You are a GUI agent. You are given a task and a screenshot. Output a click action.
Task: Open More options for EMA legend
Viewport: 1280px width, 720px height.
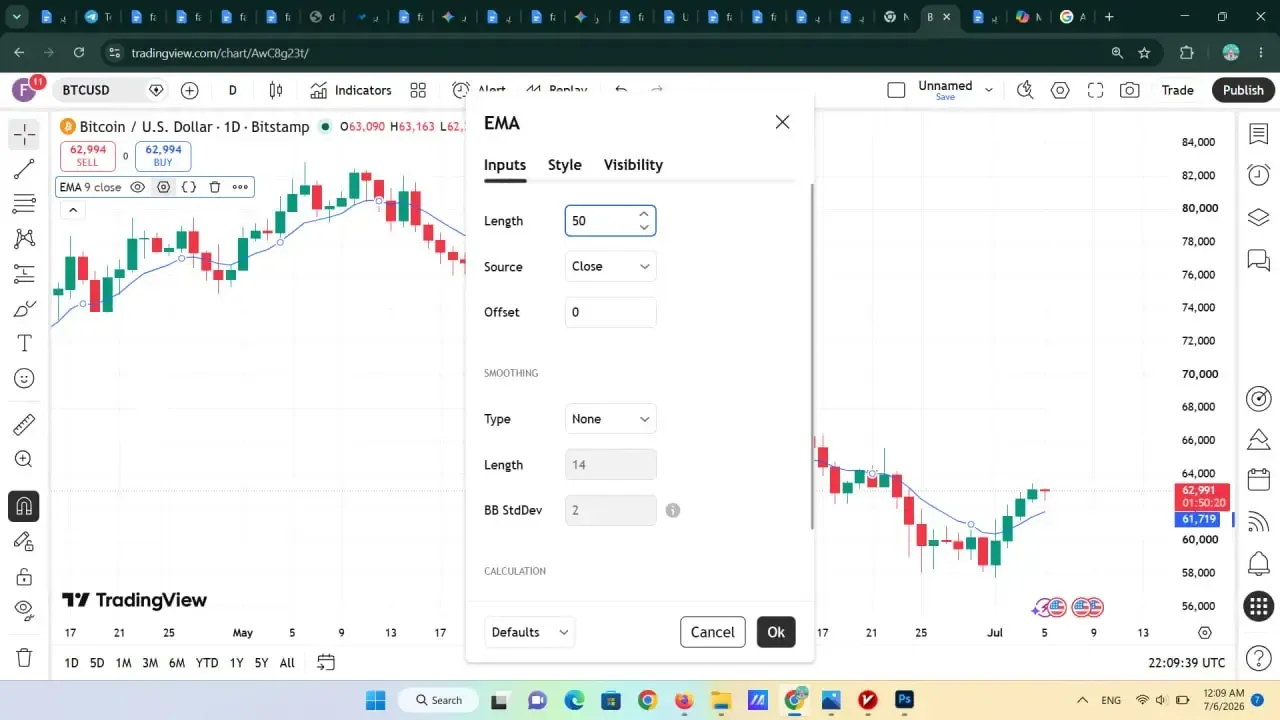click(x=240, y=187)
